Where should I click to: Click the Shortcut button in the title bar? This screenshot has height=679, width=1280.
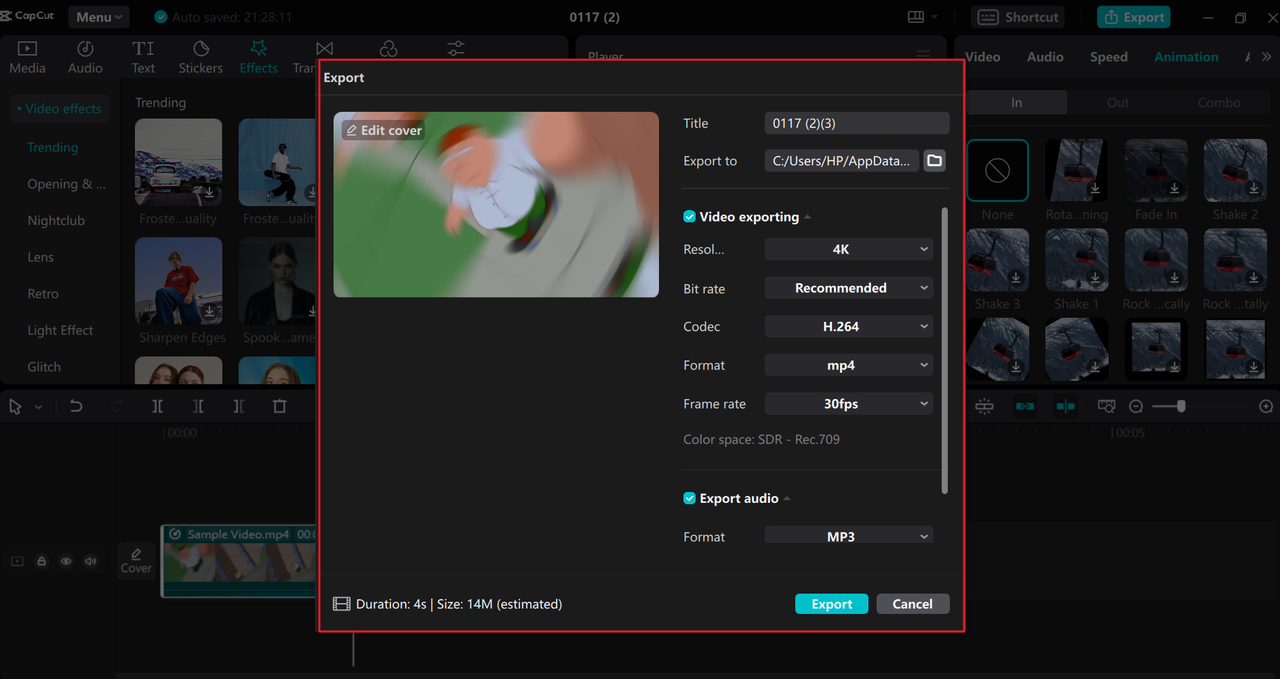coord(1017,17)
